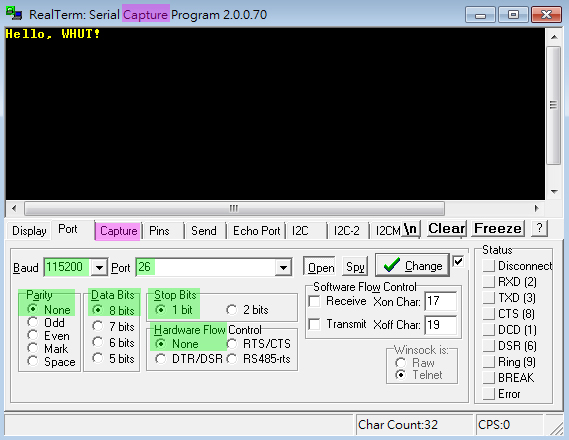
Task: Open the Capture tab
Action: pos(118,231)
